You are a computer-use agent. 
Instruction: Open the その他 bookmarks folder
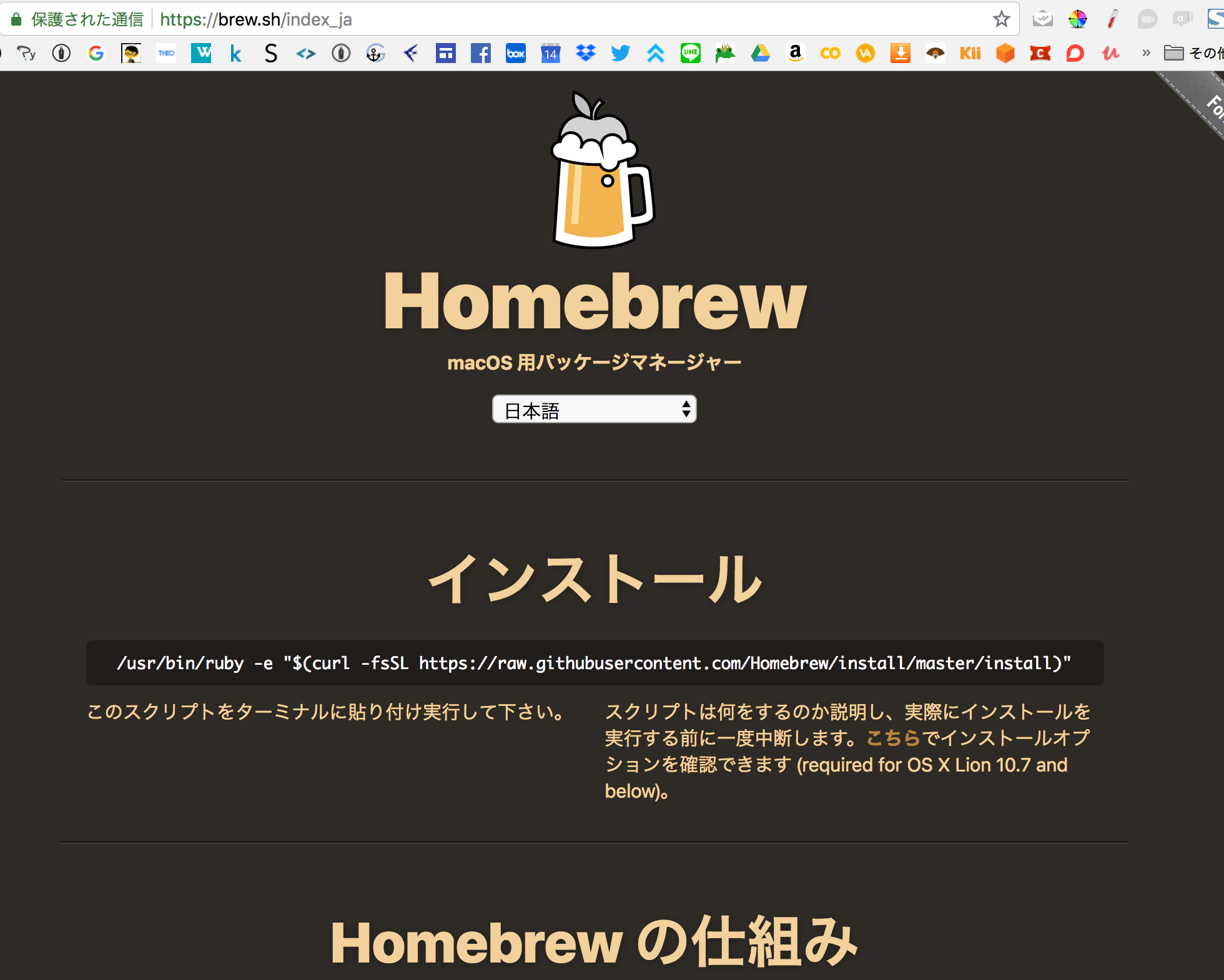click(x=1193, y=54)
